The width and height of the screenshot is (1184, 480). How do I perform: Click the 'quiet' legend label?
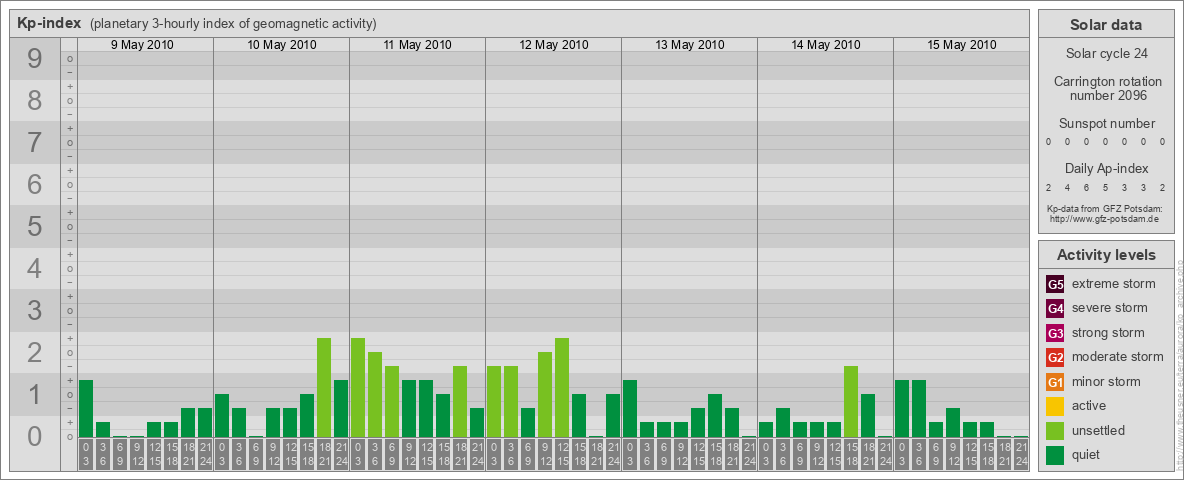click(x=1088, y=454)
